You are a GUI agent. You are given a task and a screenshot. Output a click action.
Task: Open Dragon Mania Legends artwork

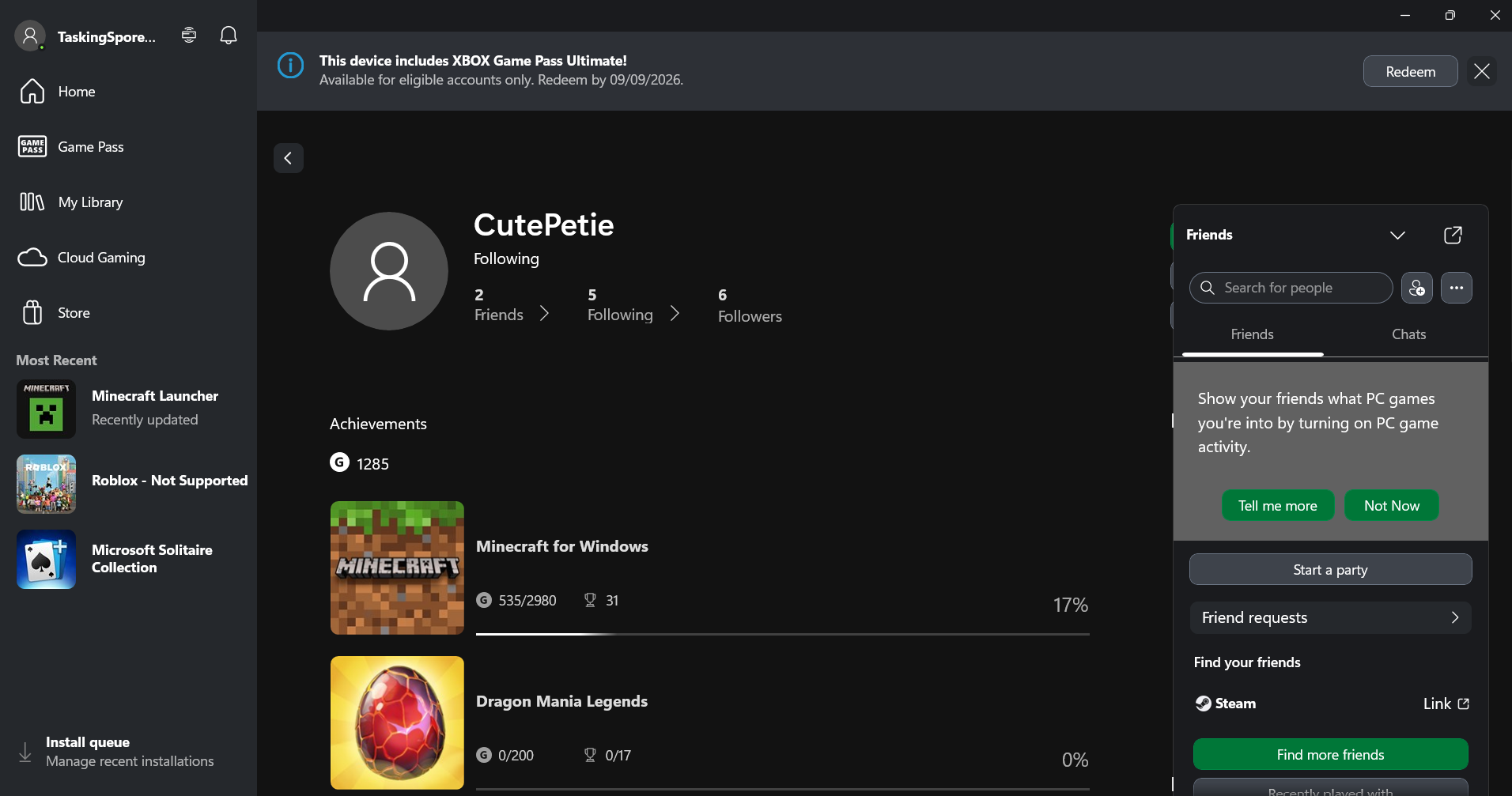click(x=397, y=722)
